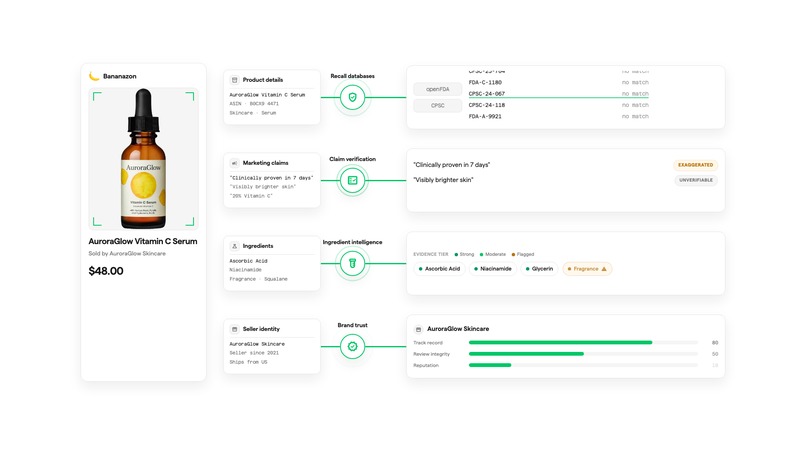Select the openFDA database tab

click(437, 89)
